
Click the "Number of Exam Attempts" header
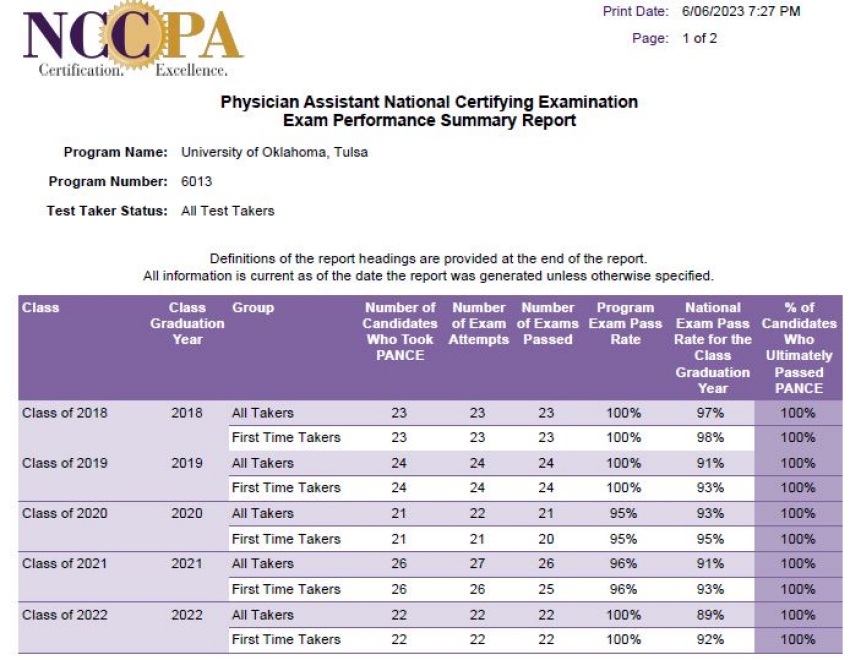(x=478, y=323)
